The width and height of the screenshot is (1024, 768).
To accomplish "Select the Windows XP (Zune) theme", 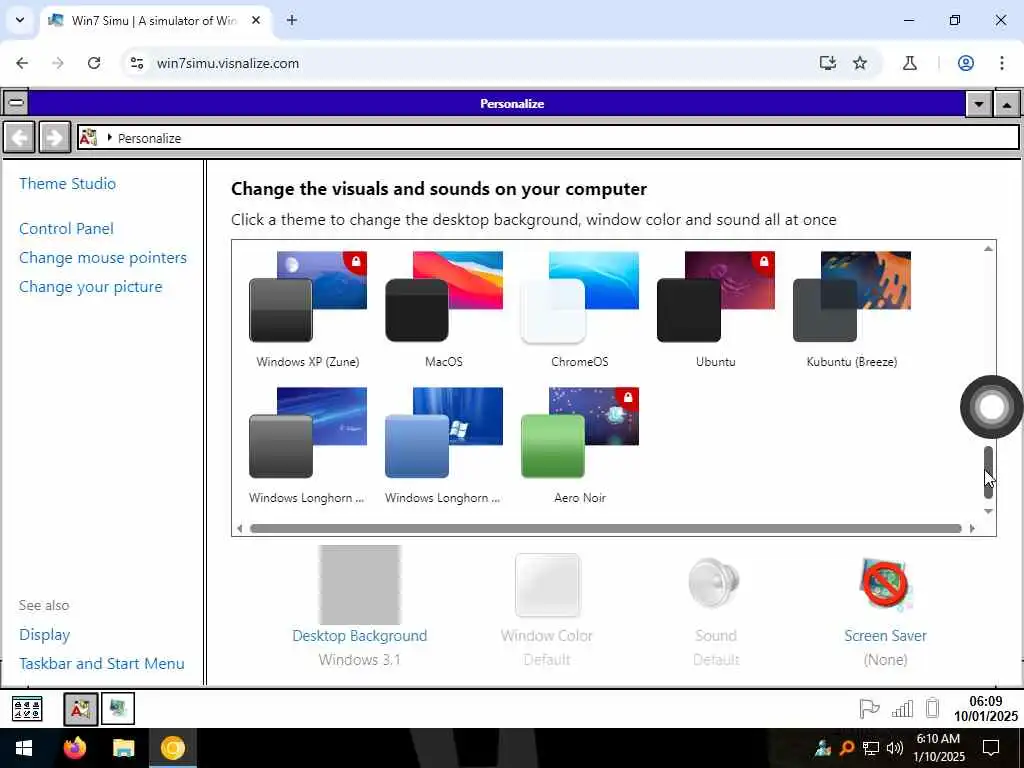I will (x=308, y=310).
